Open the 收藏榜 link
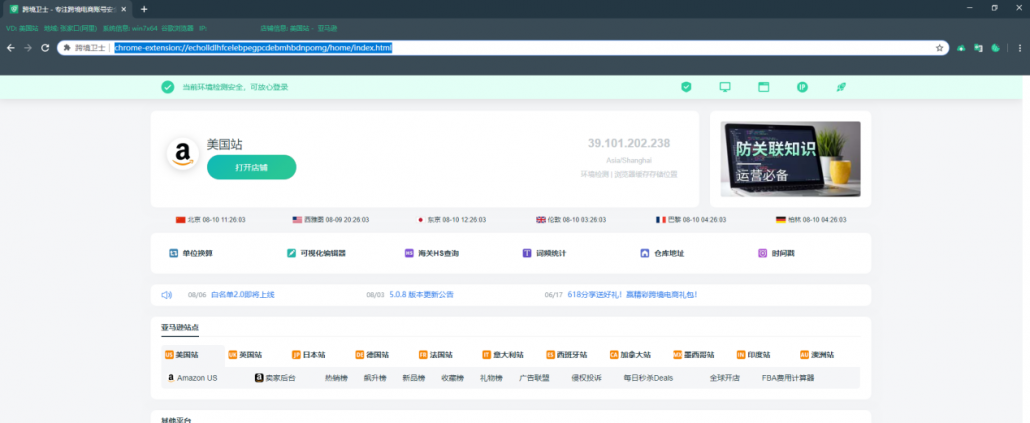The image size is (1030, 423). point(453,378)
